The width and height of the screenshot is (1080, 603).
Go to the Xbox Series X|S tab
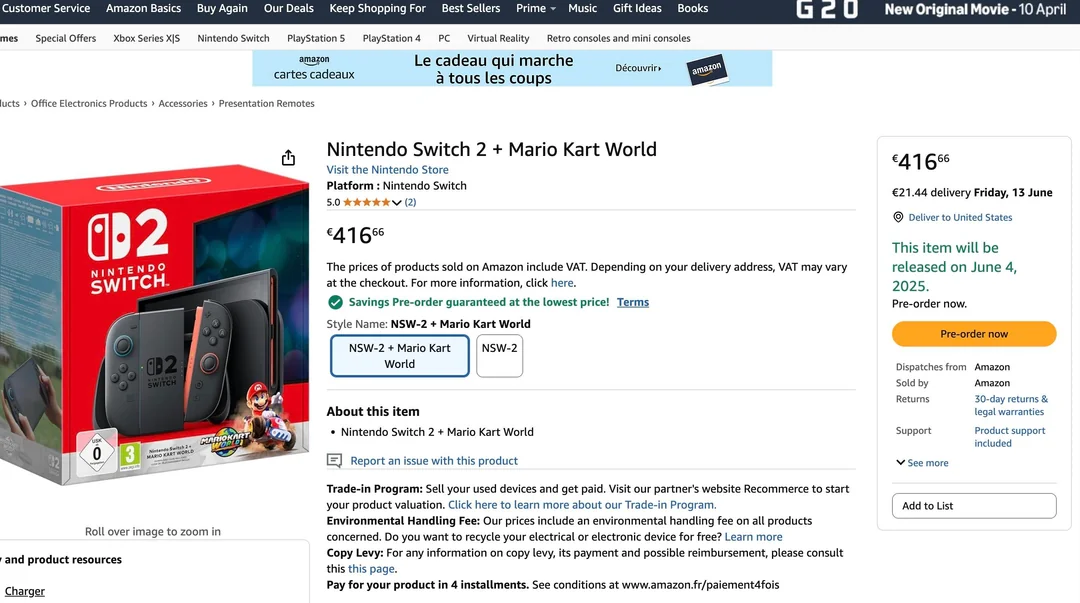click(x=146, y=38)
